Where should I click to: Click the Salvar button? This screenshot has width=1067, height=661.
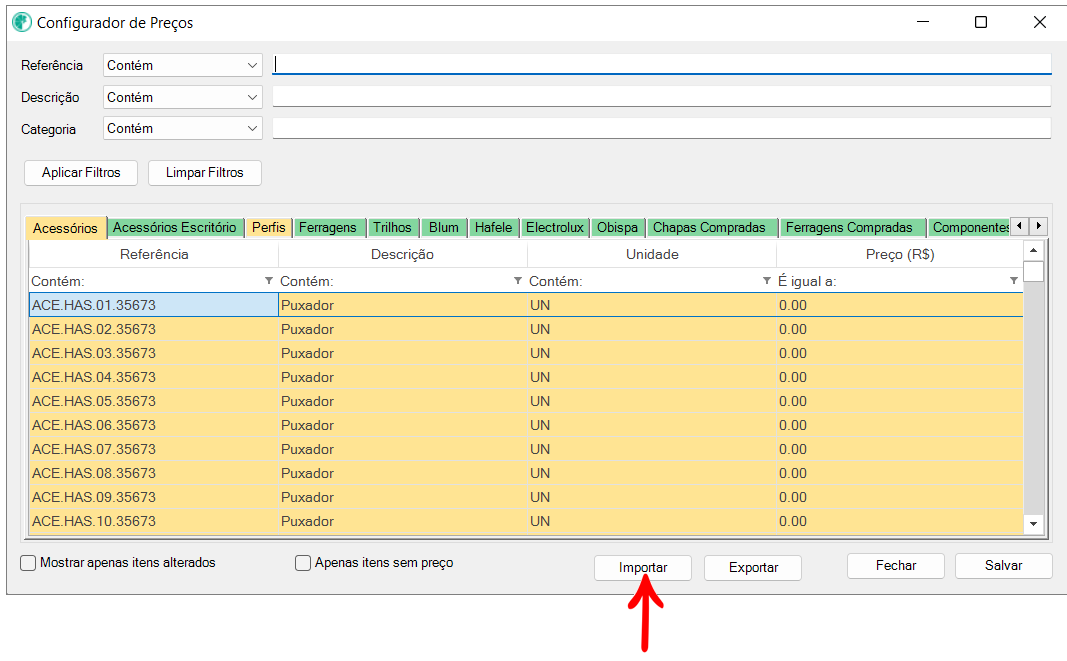click(1003, 566)
